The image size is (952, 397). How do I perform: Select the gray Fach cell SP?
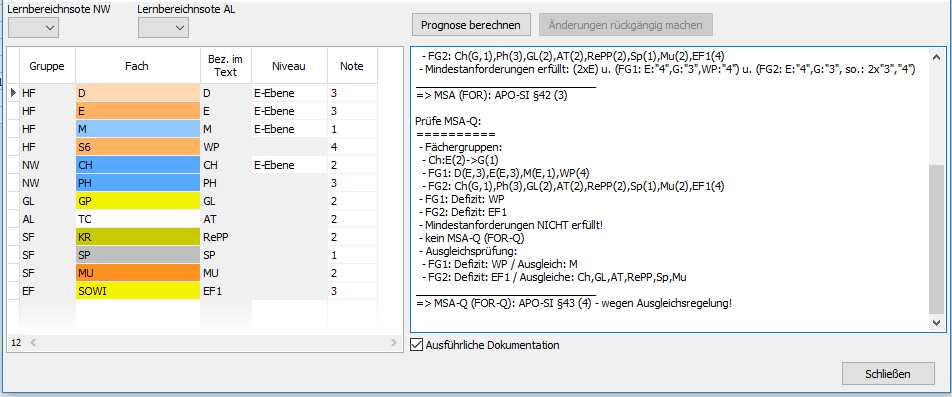(x=138, y=254)
